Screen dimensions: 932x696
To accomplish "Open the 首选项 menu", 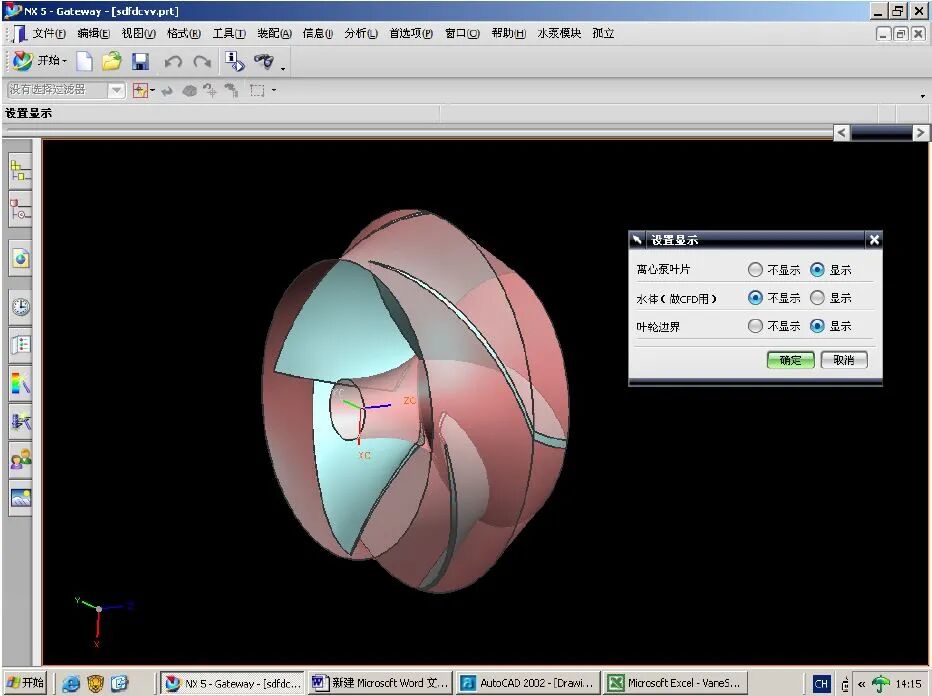I will [411, 33].
